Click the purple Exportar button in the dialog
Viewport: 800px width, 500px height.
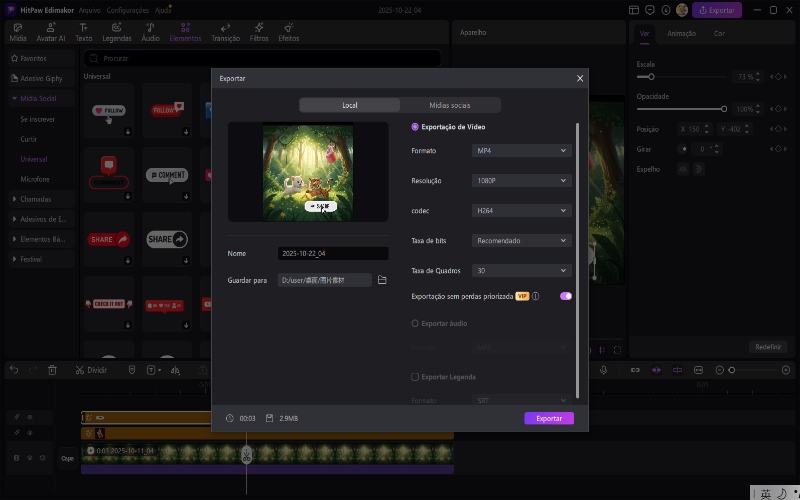coord(549,418)
